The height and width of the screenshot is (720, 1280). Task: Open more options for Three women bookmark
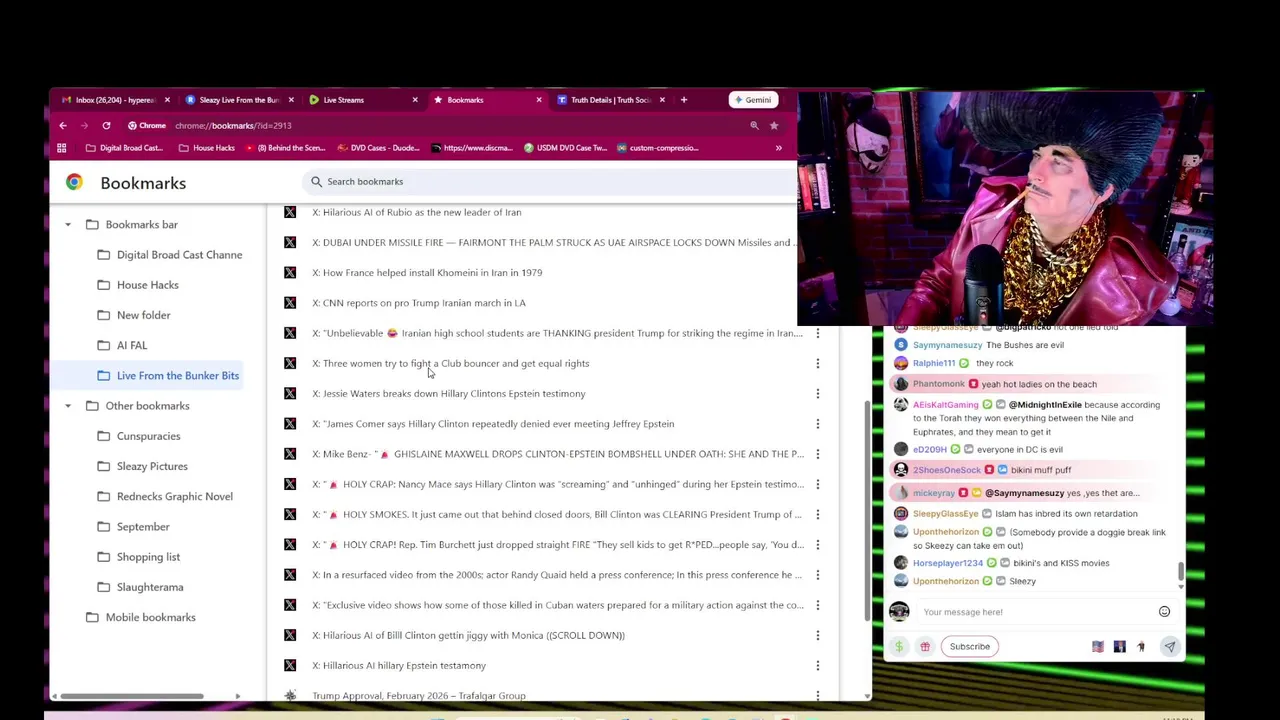(817, 363)
